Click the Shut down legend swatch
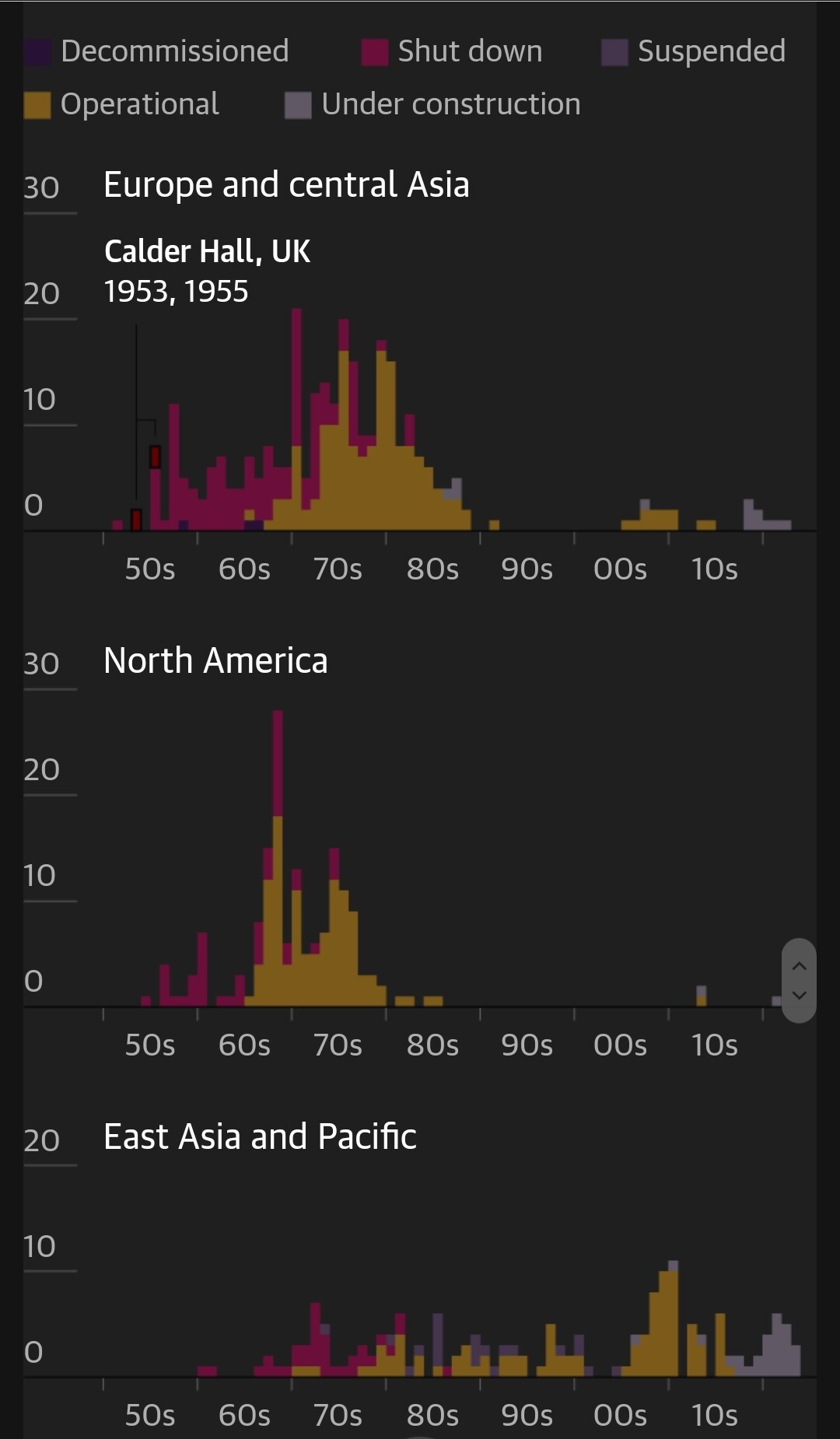Image resolution: width=840 pixels, height=1439 pixels. [x=375, y=53]
